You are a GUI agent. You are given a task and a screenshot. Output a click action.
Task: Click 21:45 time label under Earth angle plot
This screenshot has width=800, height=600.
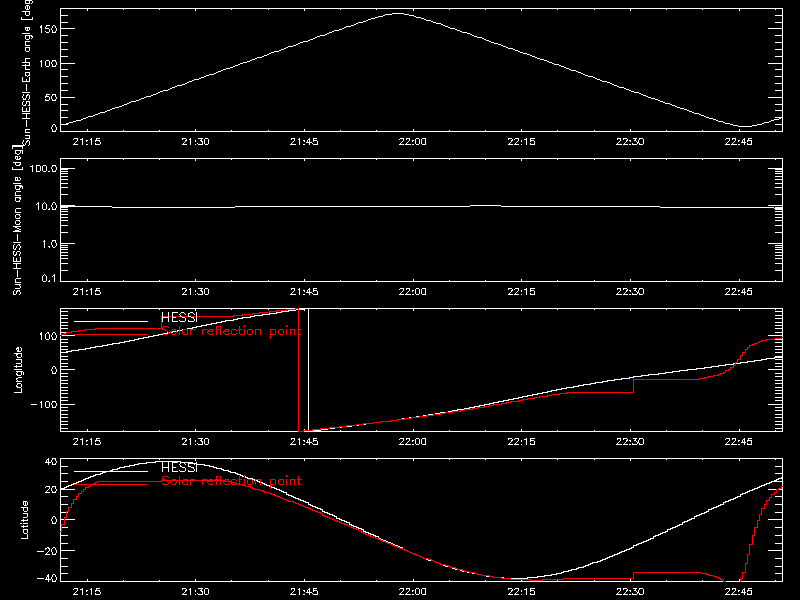pos(304,141)
